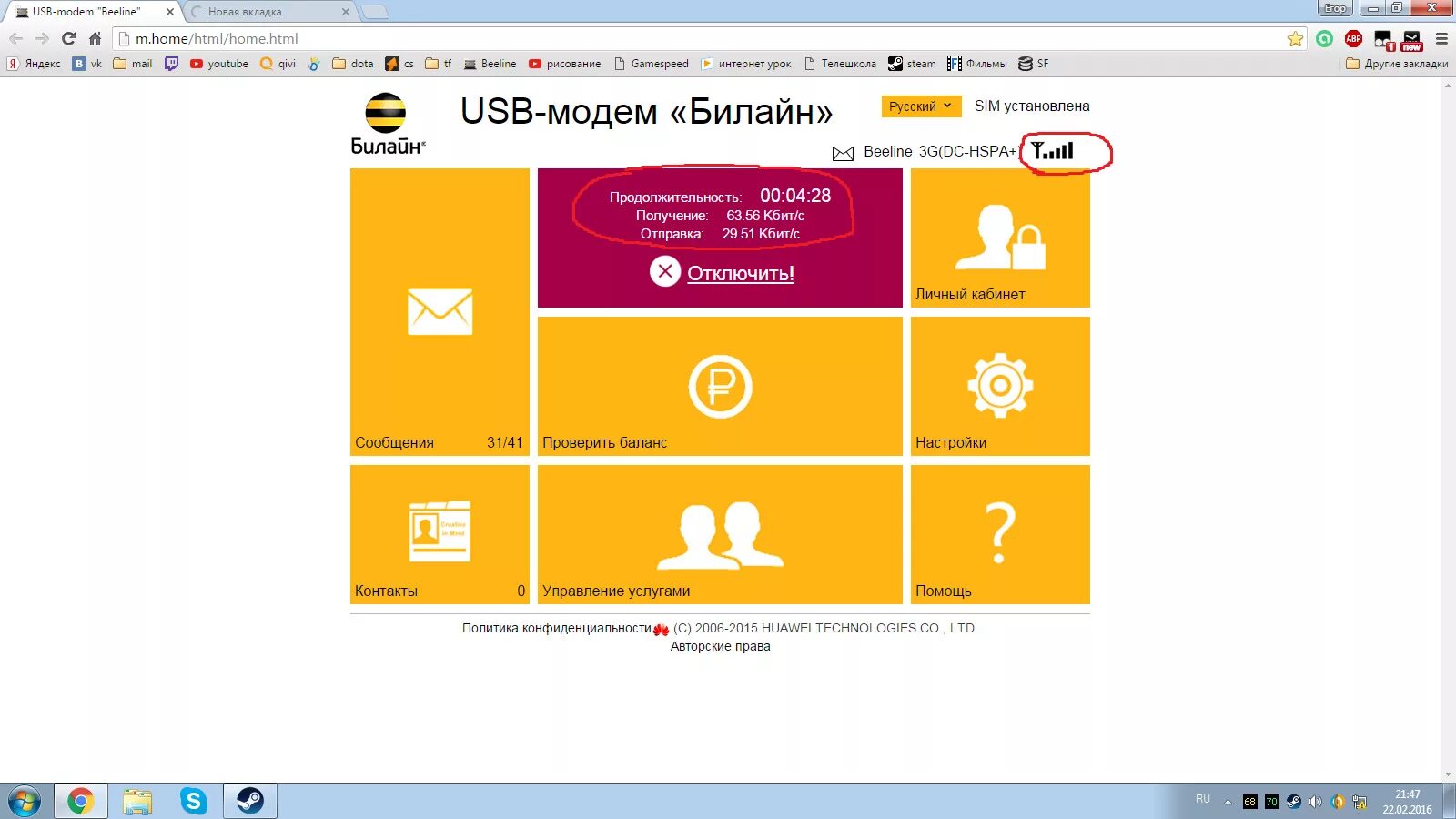Screen dimensions: 1456x819
Task: Go to the browser home page icon
Action: [95, 38]
